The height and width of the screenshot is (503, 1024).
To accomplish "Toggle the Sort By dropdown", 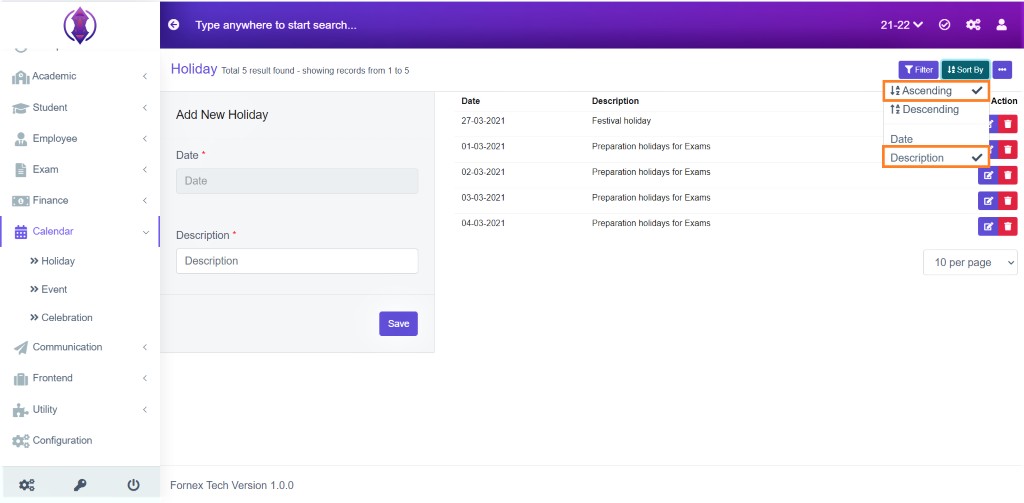I will click(x=965, y=69).
